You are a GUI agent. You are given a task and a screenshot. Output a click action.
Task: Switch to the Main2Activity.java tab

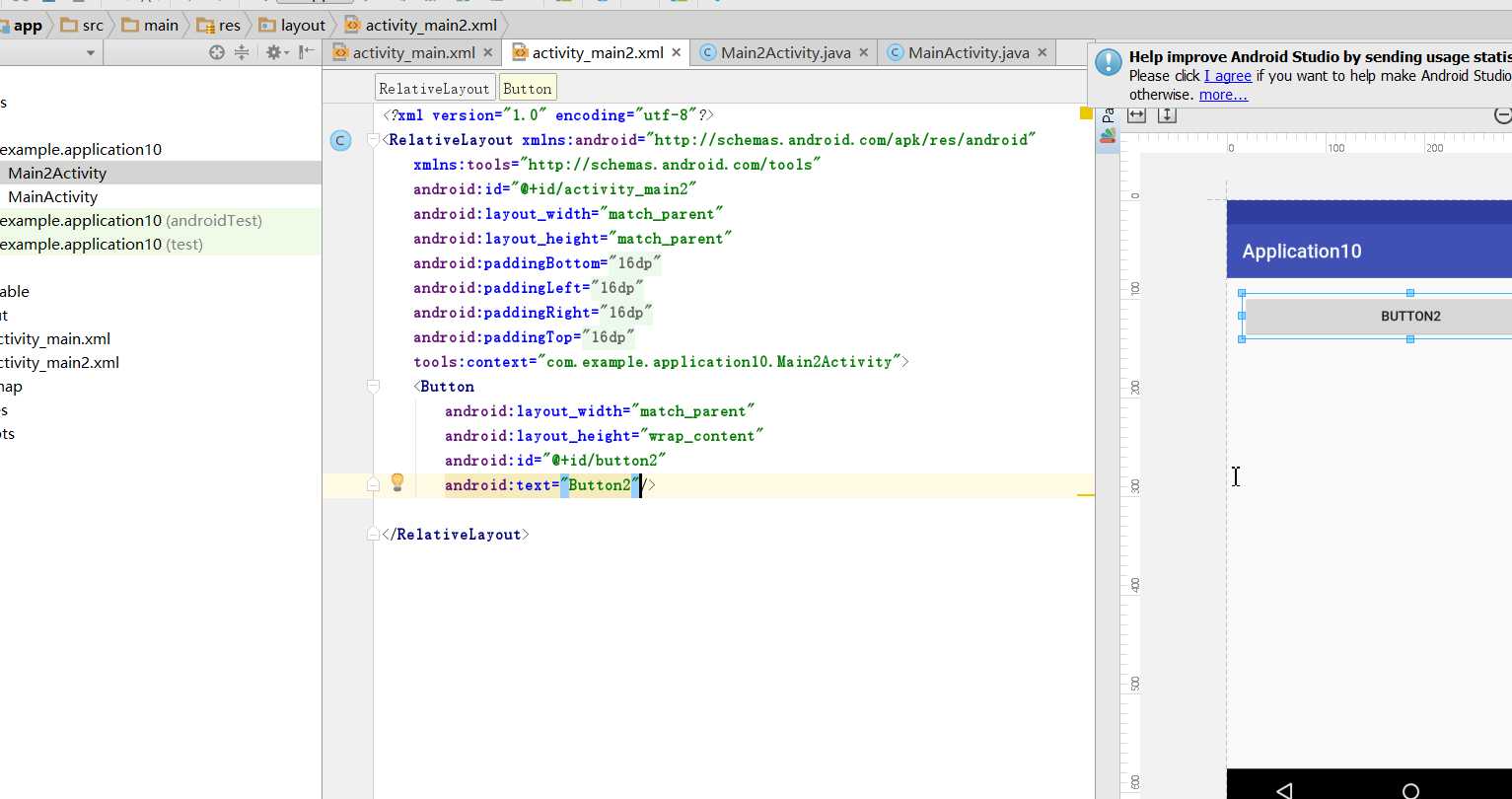[x=785, y=52]
